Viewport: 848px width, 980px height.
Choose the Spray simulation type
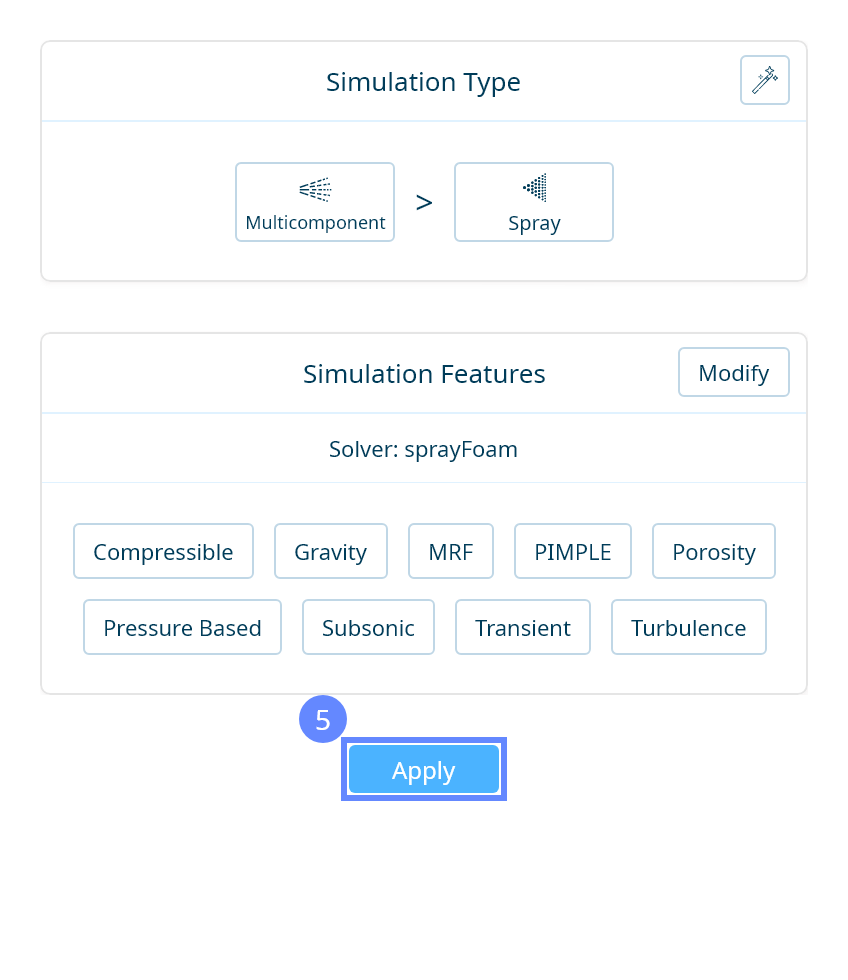click(x=534, y=202)
